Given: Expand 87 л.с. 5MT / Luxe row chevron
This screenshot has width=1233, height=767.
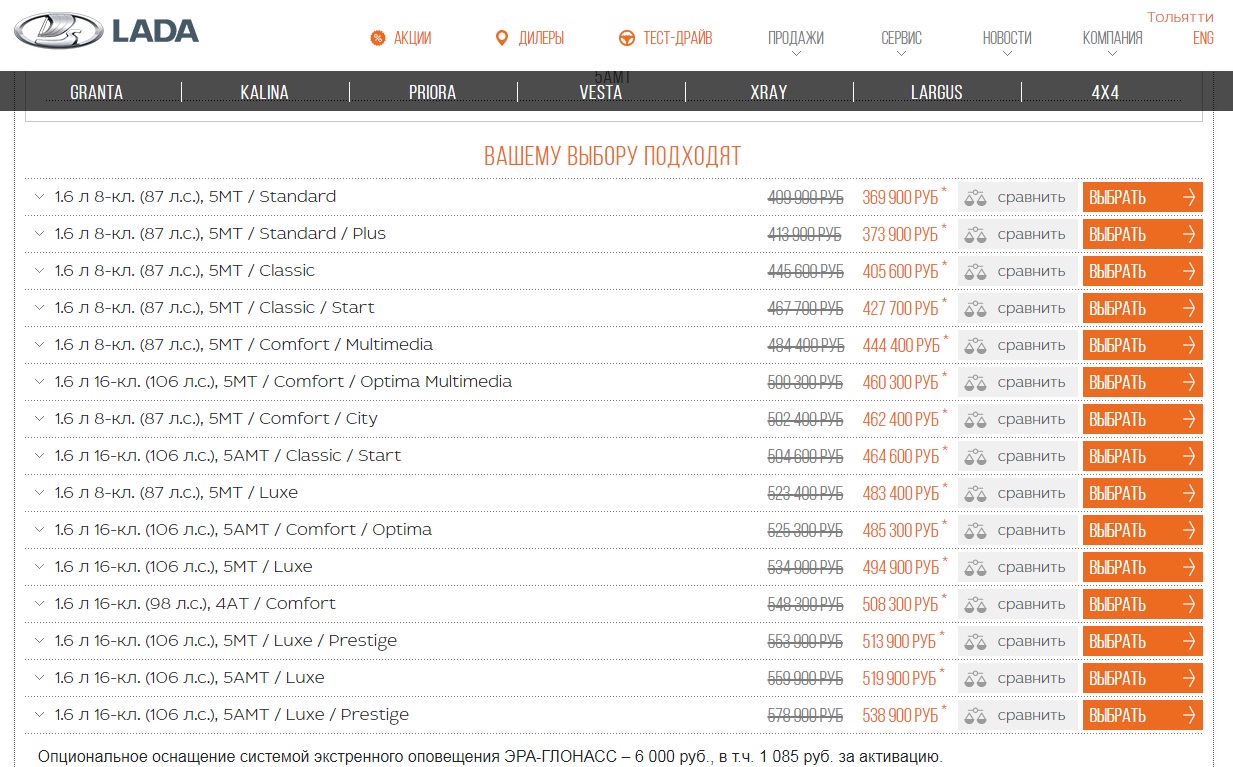Looking at the screenshot, I should [x=39, y=492].
